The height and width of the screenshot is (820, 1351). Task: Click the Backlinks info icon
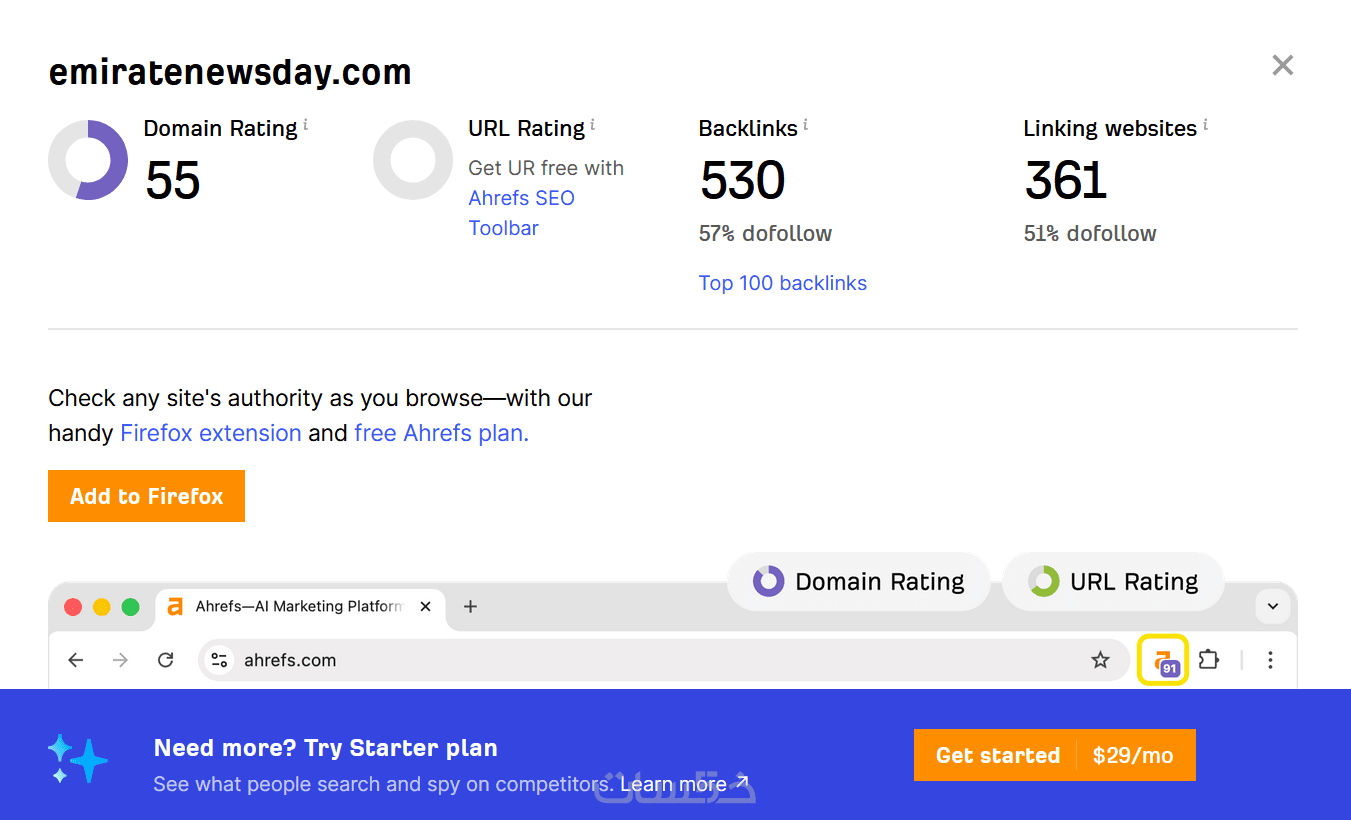[806, 125]
